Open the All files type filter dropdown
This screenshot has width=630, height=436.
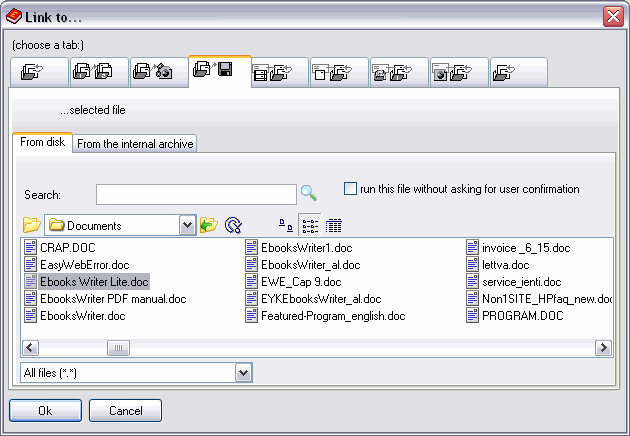pyautogui.click(x=243, y=372)
